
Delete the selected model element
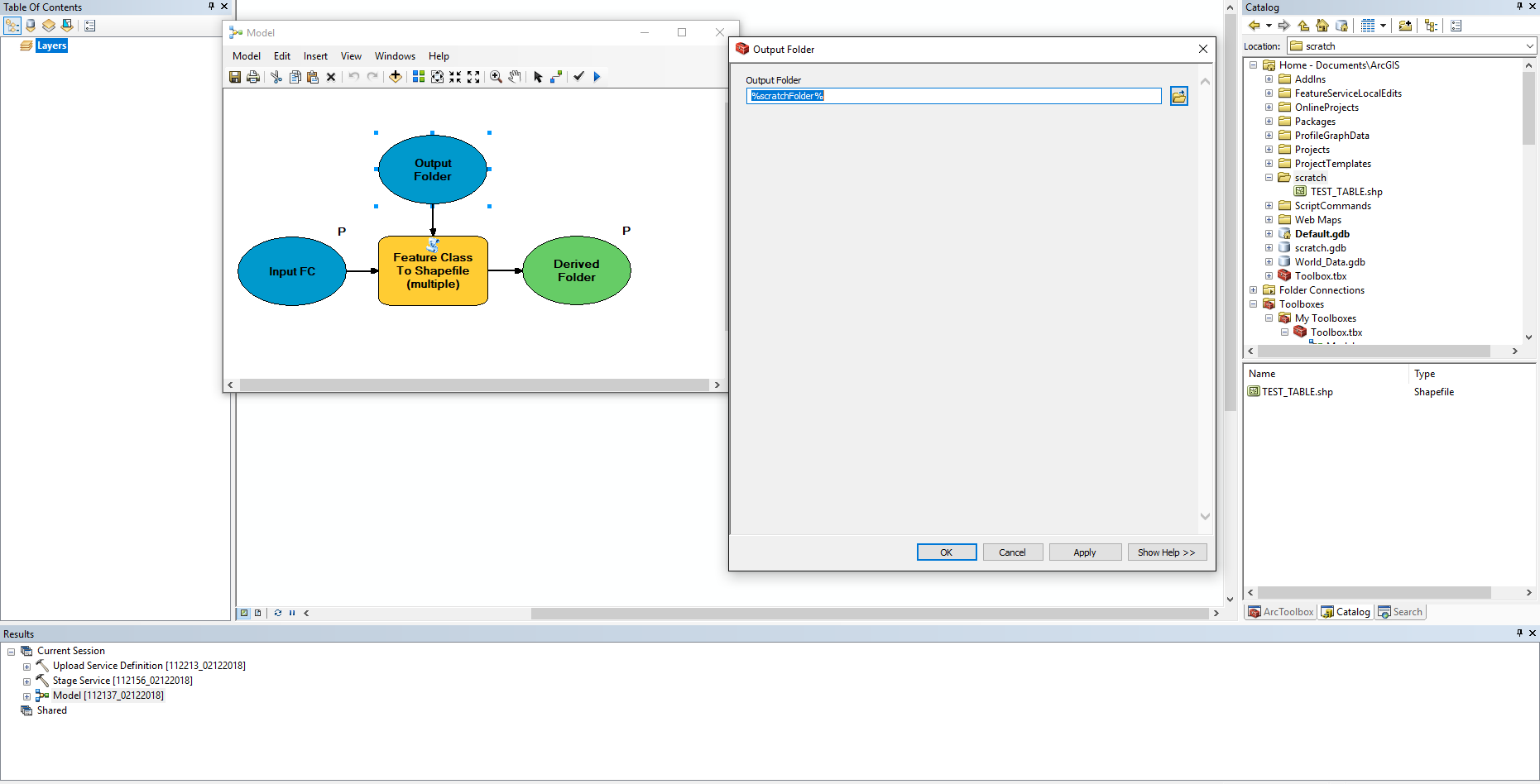point(331,77)
